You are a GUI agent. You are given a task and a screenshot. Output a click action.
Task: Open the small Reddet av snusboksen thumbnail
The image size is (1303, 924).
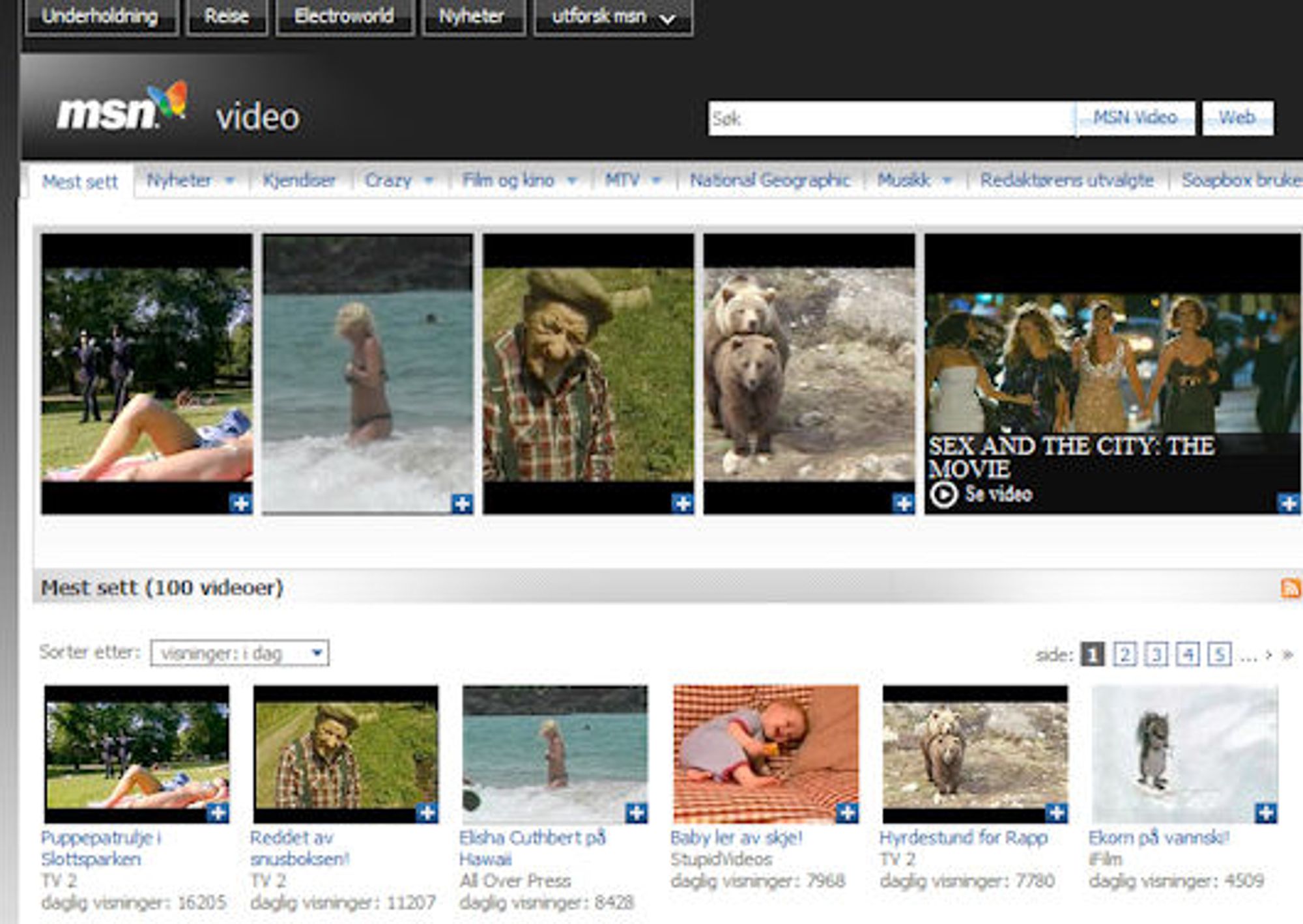click(346, 754)
